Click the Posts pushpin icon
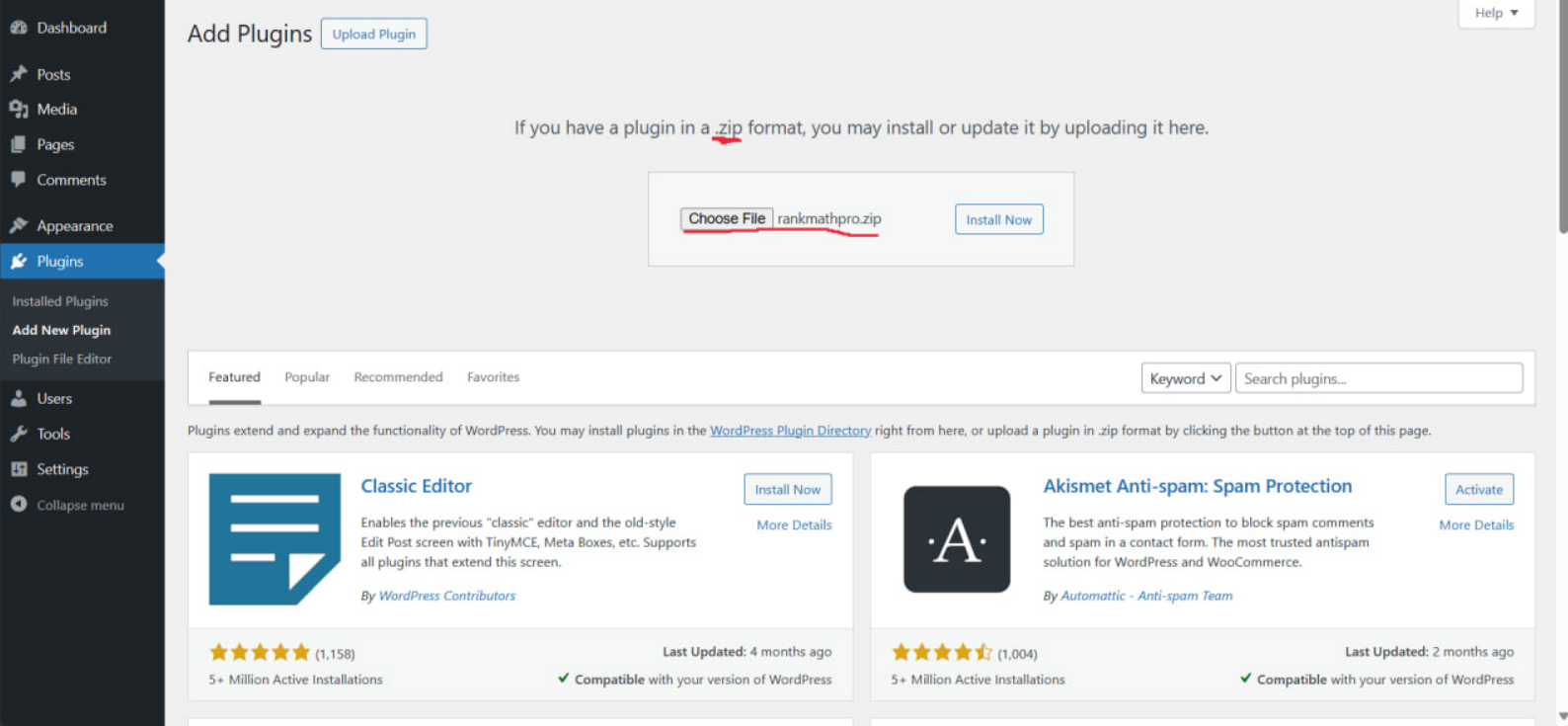Screen dimensions: 1568x726 point(18,74)
